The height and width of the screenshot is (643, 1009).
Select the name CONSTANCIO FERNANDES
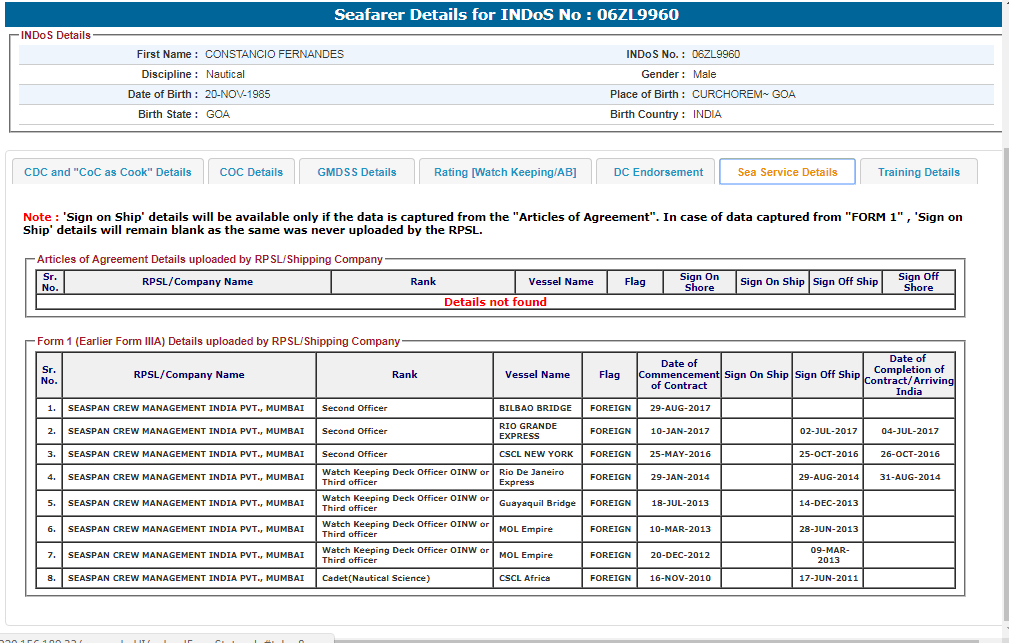point(274,55)
